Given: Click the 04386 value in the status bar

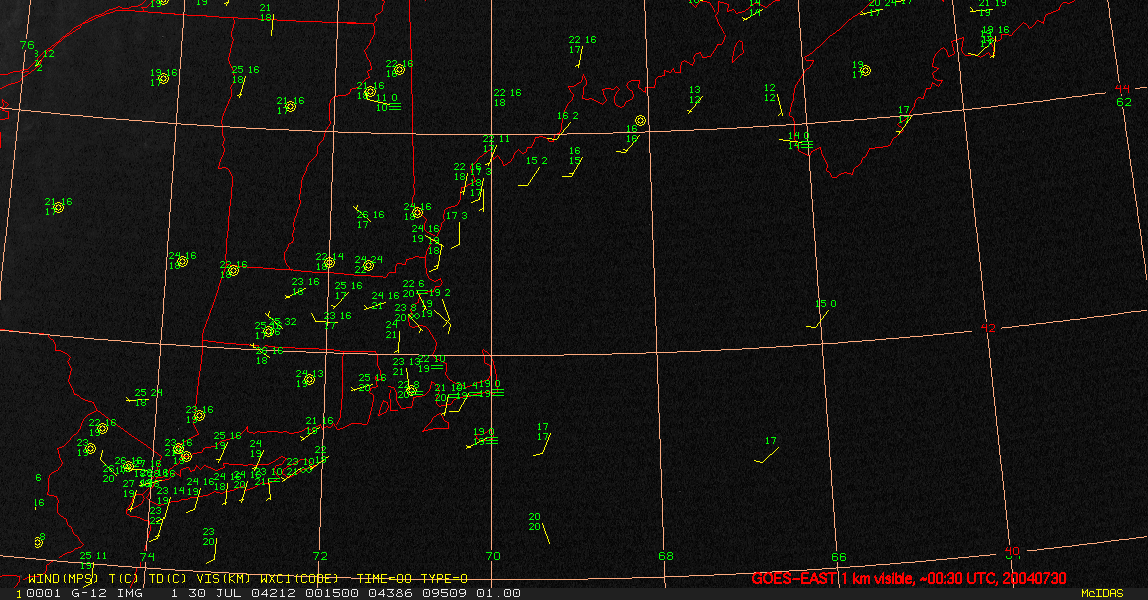Looking at the screenshot, I should [x=390, y=593].
